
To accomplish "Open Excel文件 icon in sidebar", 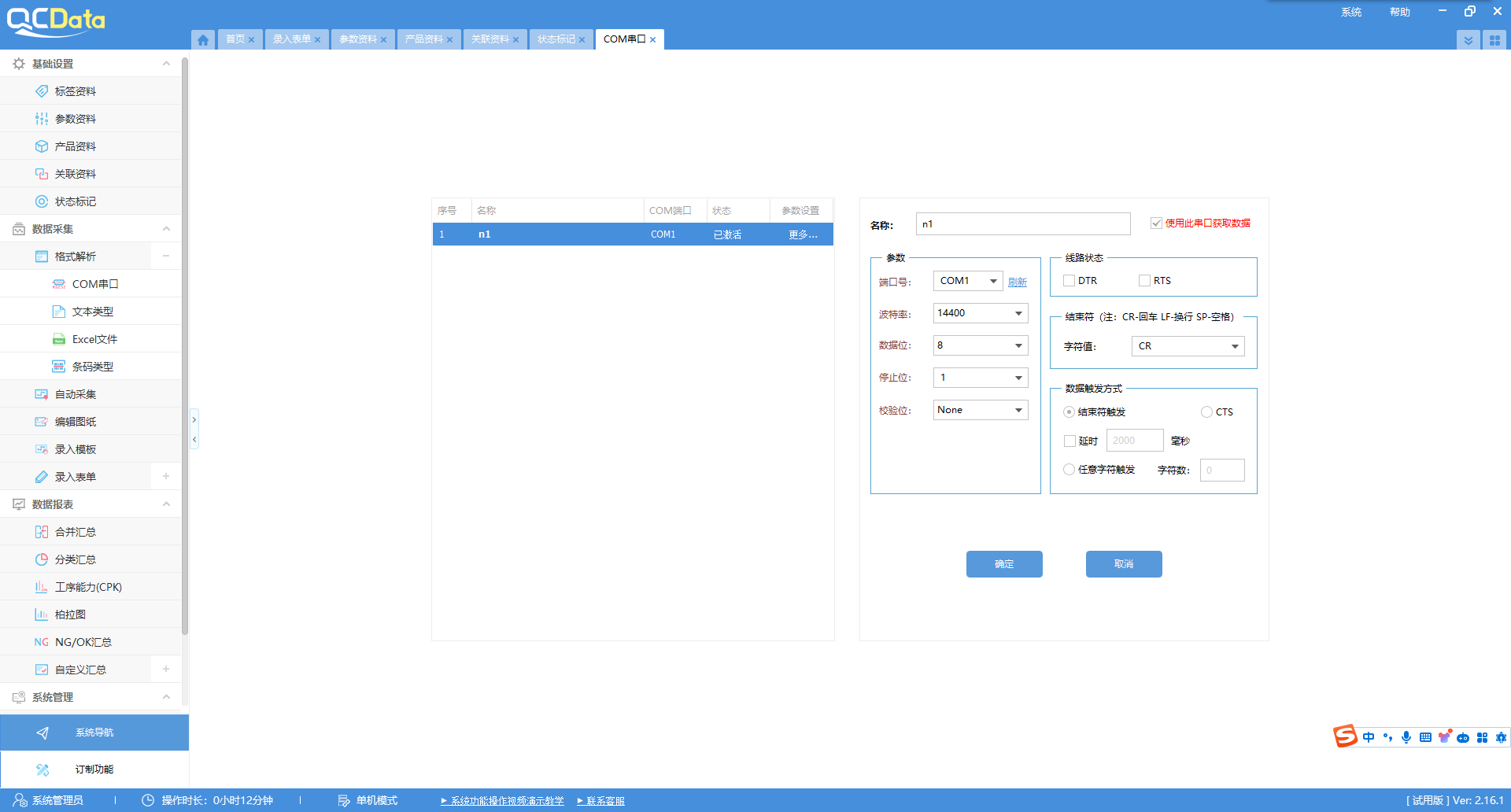I will pos(59,339).
